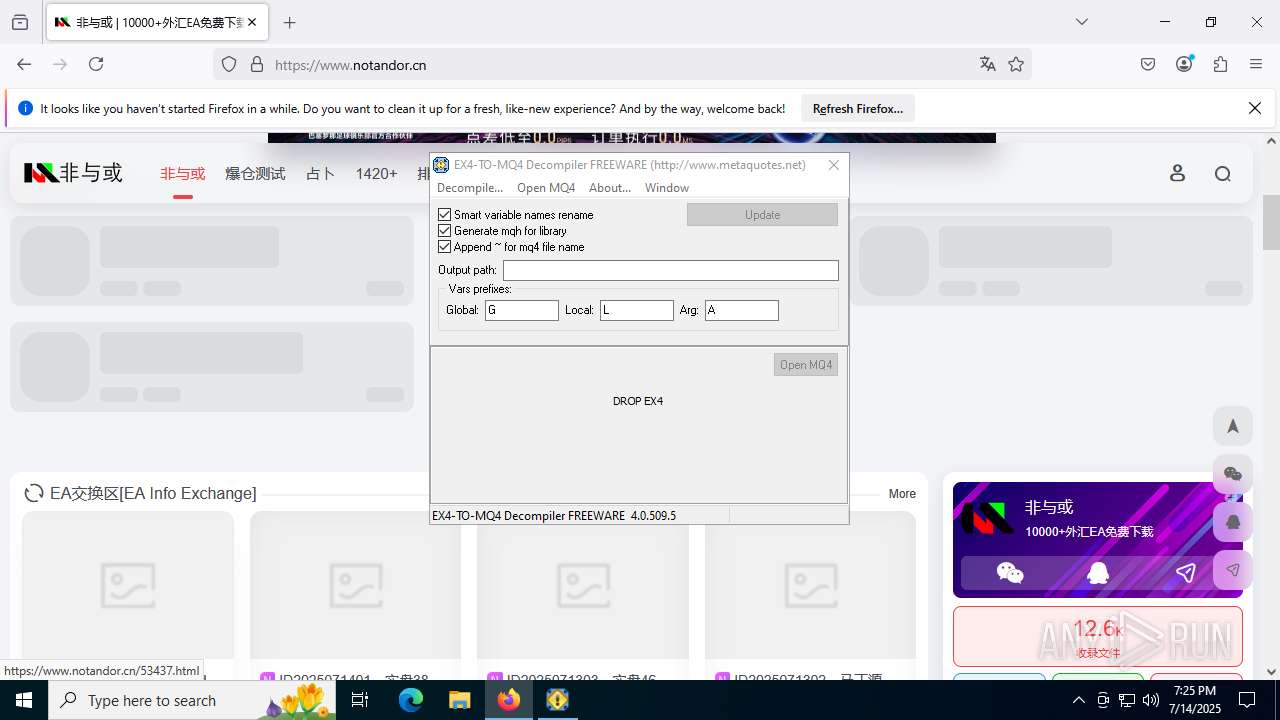The height and width of the screenshot is (720, 1280).
Task: Click the floating Telegram side button
Action: (x=1233, y=570)
